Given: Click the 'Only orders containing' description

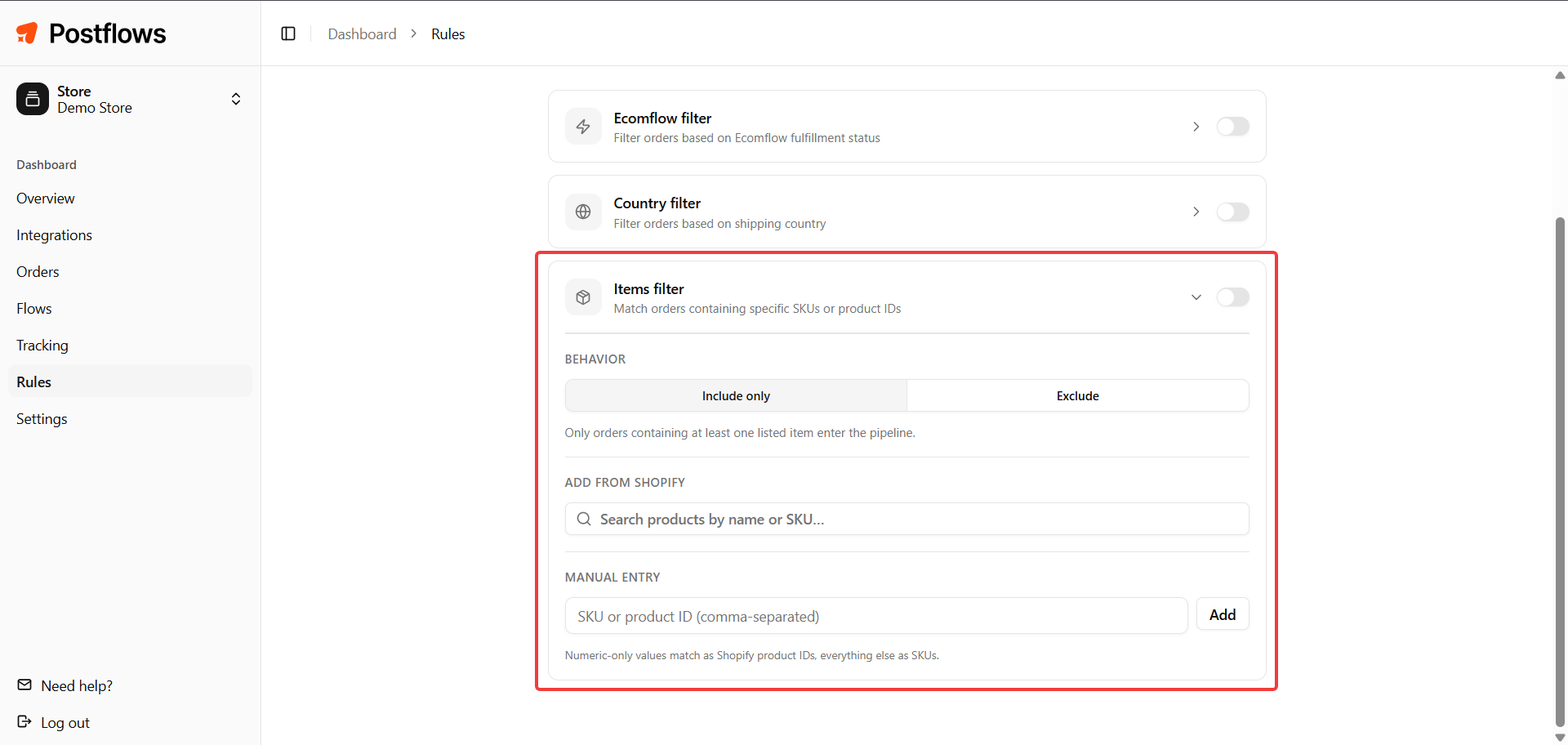Looking at the screenshot, I should coord(740,433).
